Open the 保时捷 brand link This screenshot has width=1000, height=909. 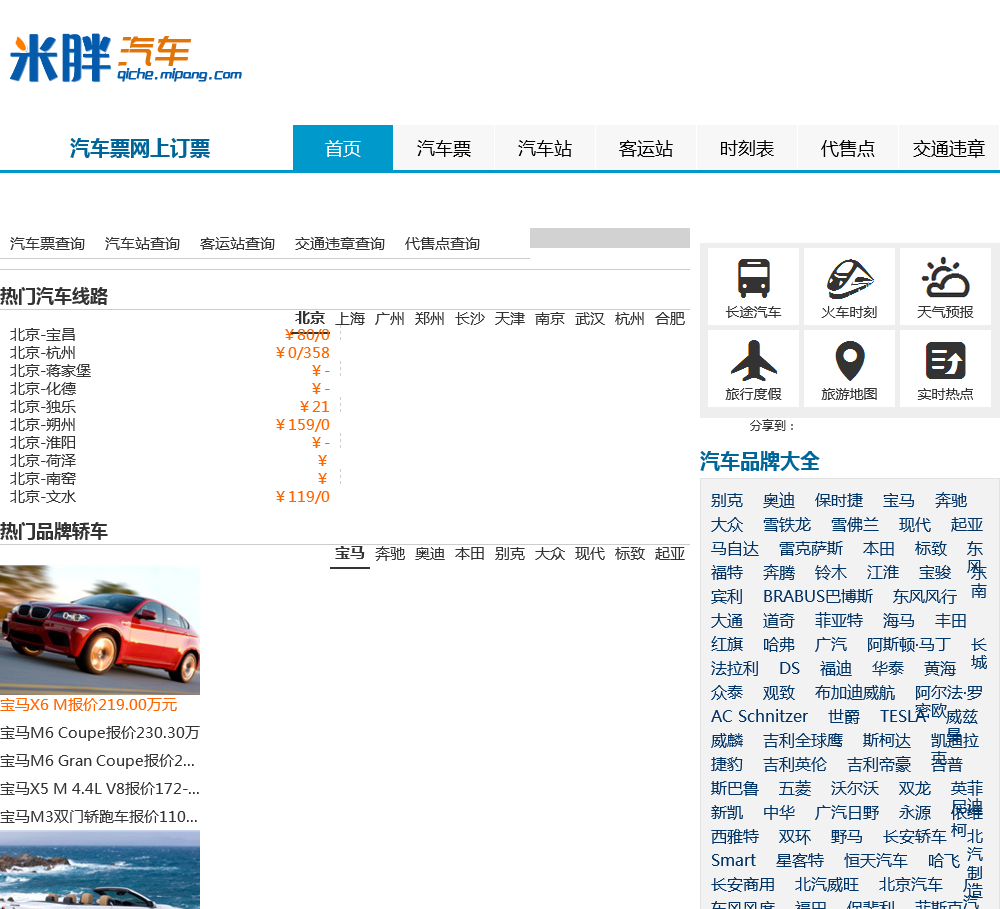point(839,501)
